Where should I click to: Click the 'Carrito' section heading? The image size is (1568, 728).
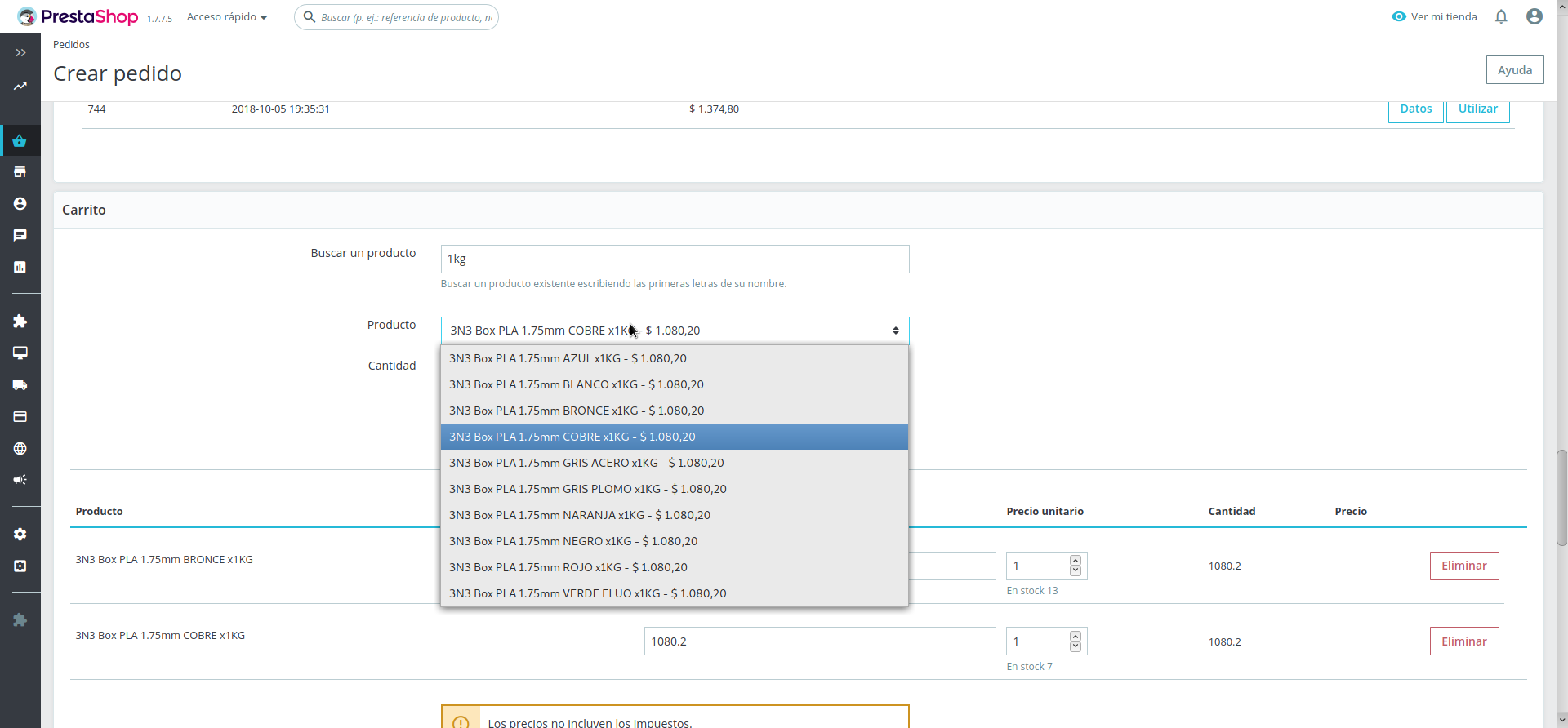(x=84, y=210)
